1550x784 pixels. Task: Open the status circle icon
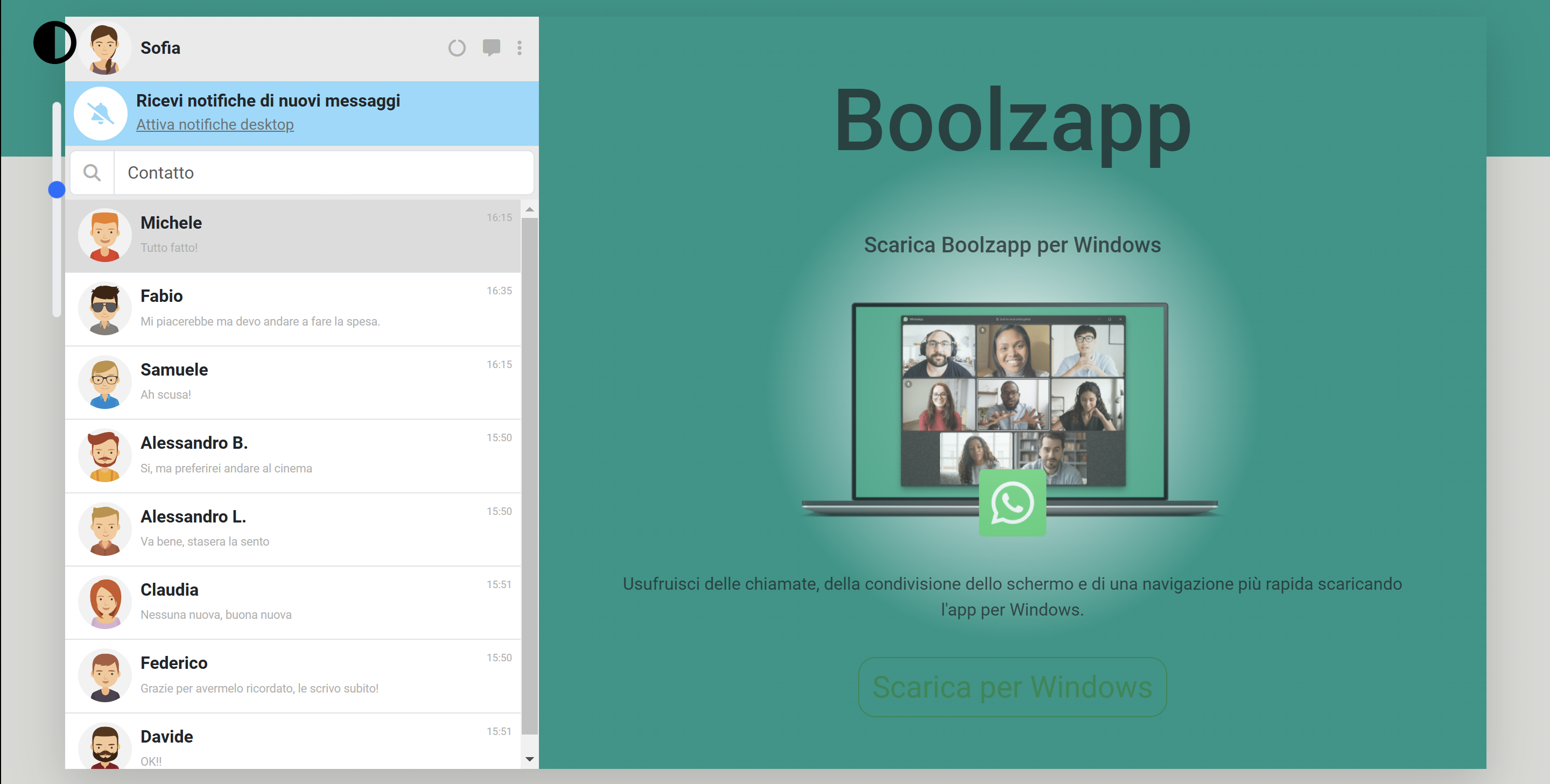(457, 48)
